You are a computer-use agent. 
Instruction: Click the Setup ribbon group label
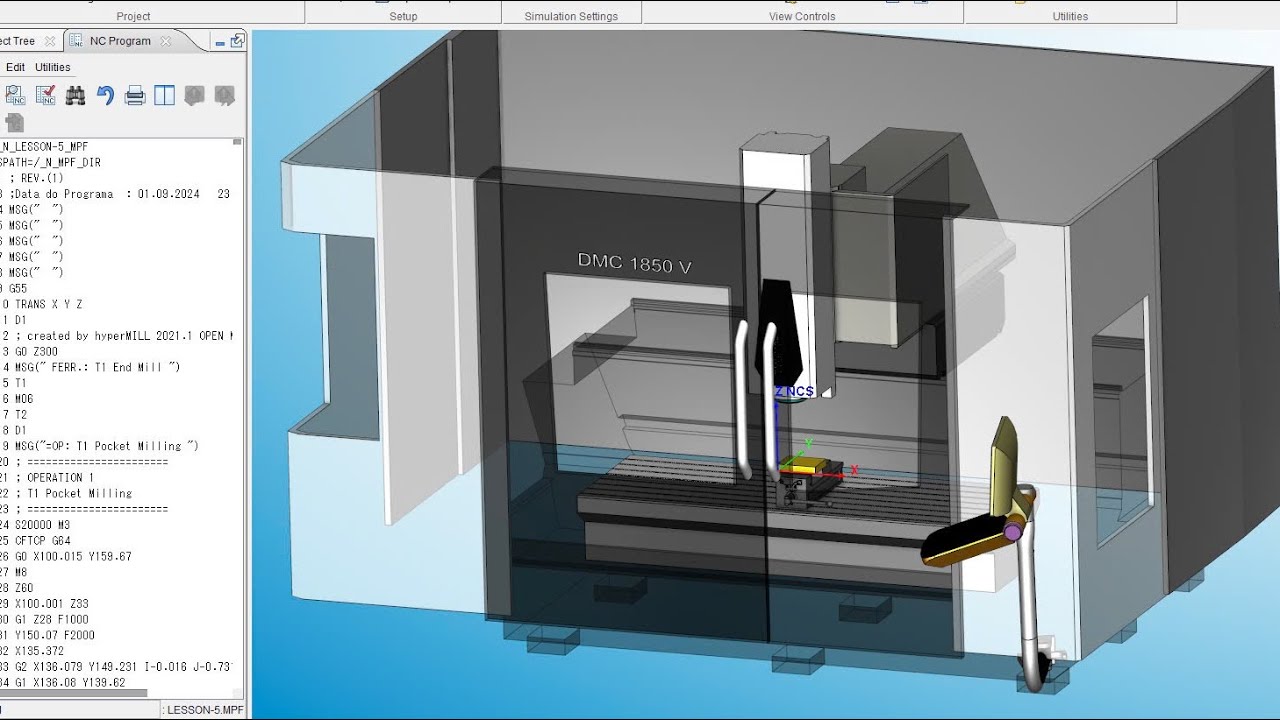403,16
